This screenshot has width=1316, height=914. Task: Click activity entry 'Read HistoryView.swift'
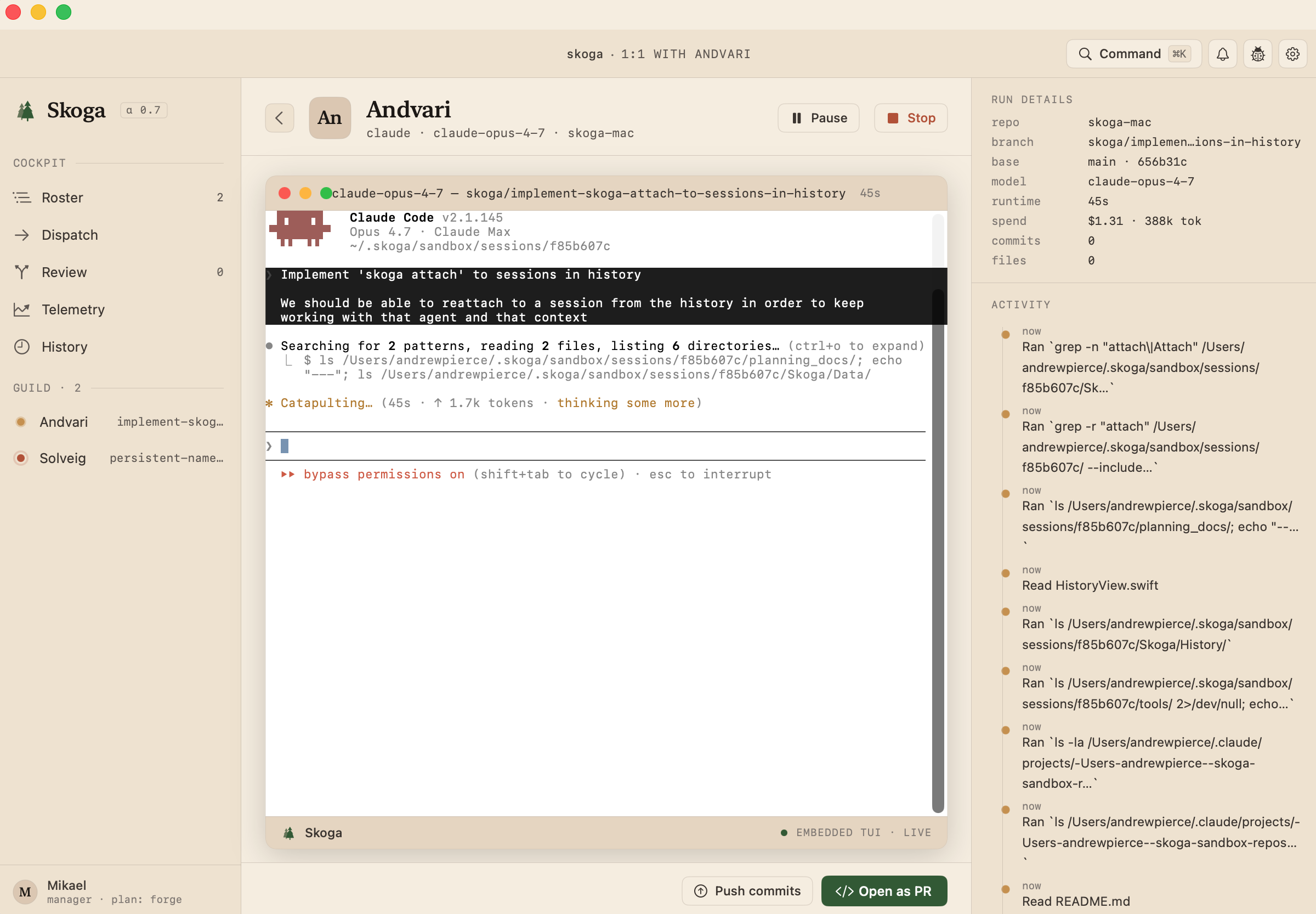(1090, 585)
